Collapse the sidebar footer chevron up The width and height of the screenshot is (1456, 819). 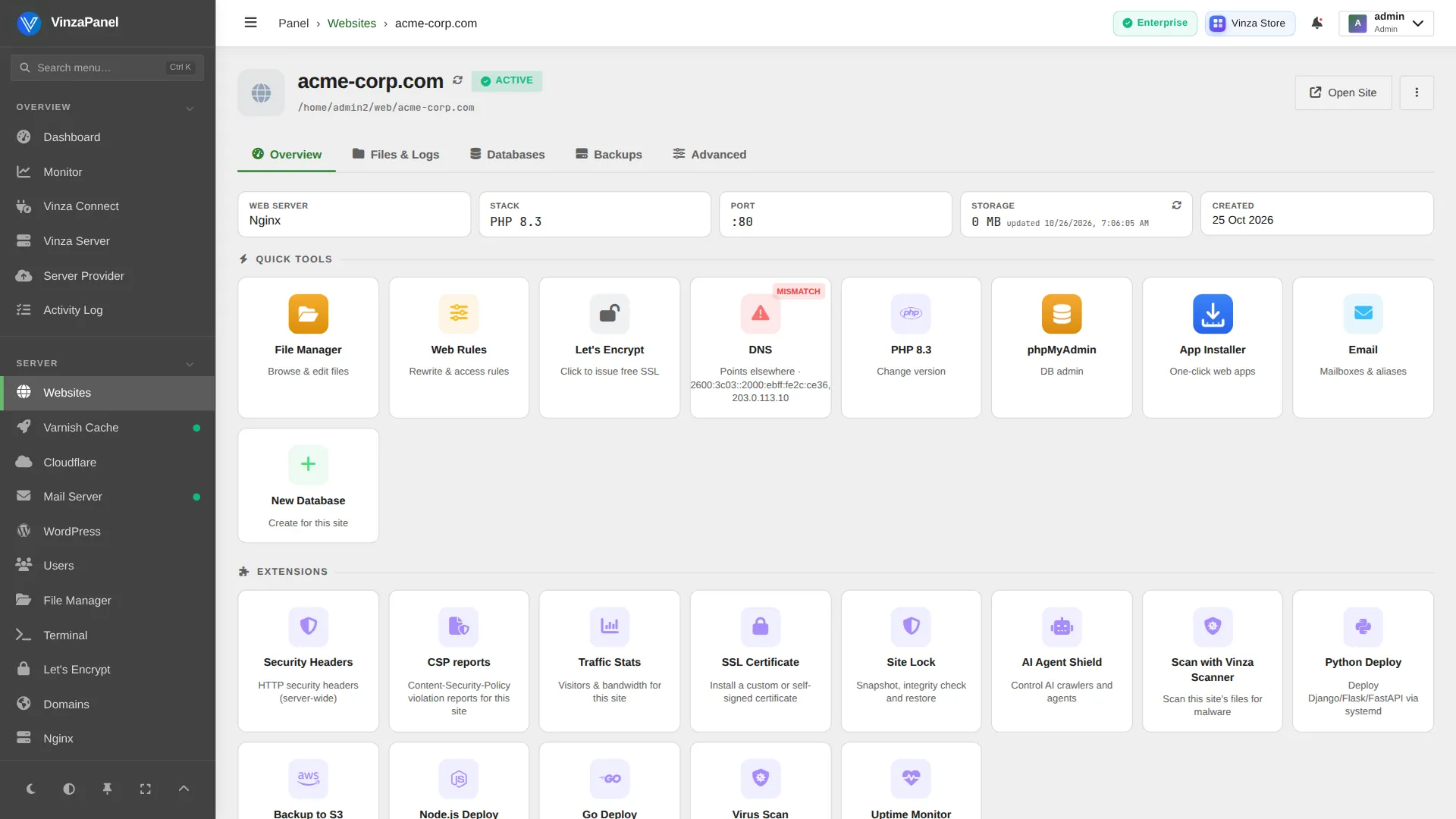(x=184, y=789)
